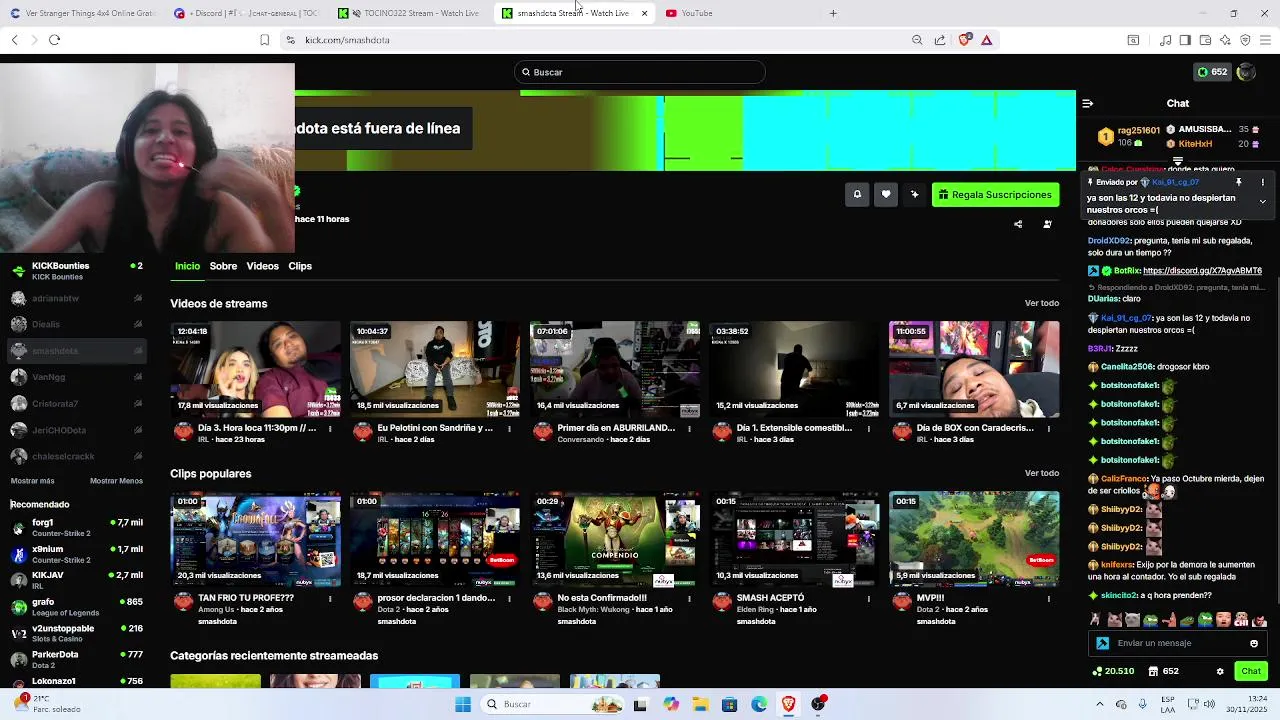Open the Brave VPN shield icon

click(1245, 40)
